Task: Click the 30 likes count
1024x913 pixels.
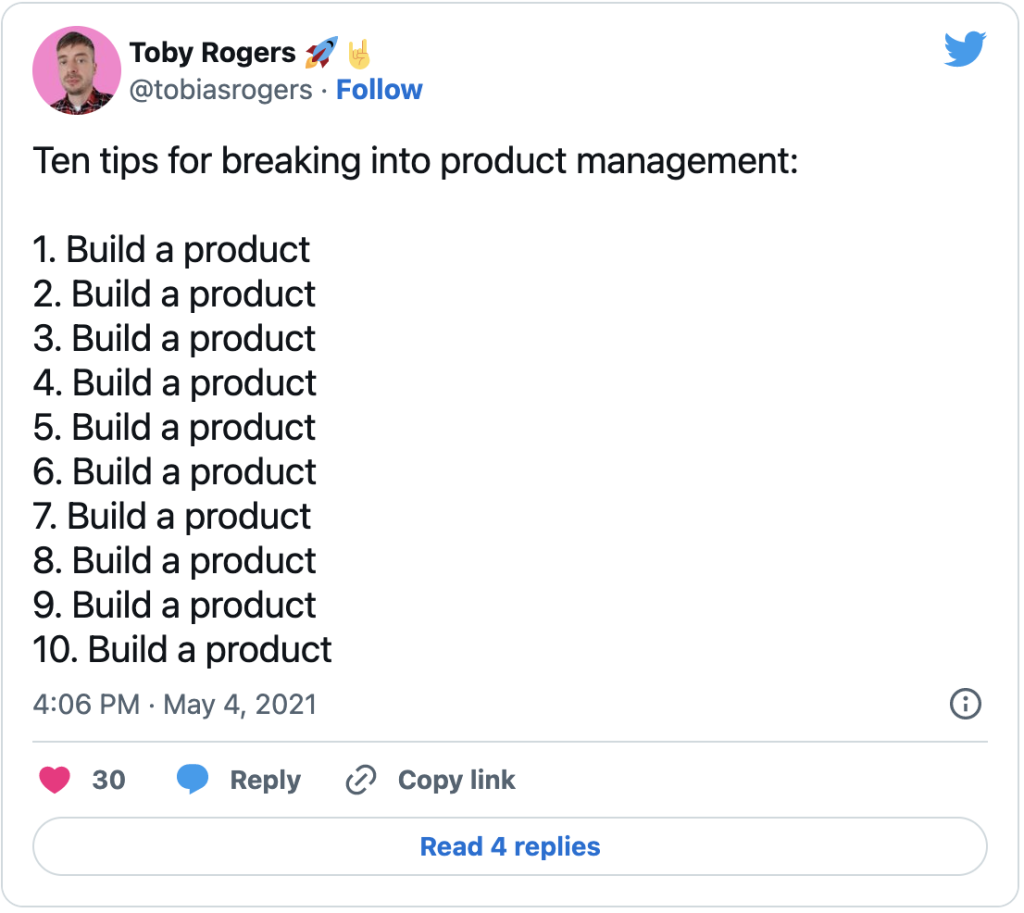Action: [x=108, y=780]
